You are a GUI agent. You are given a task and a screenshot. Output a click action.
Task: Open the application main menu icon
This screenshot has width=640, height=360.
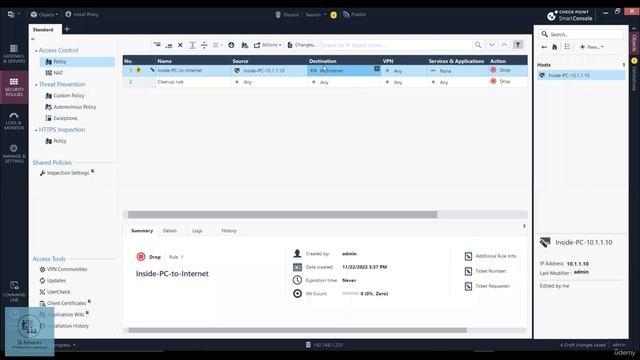click(13, 14)
